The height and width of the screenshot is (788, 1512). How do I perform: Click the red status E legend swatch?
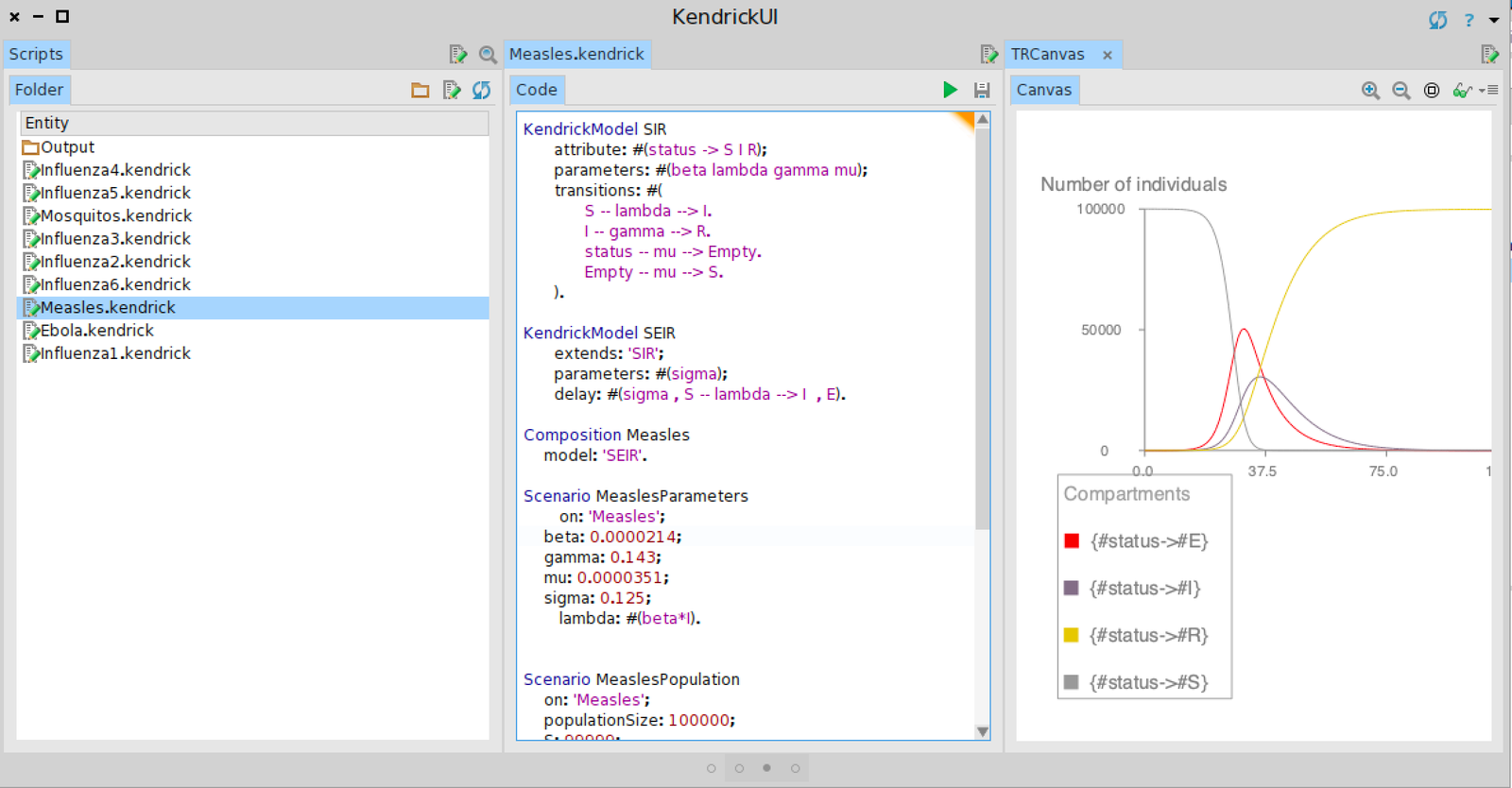point(1072,541)
